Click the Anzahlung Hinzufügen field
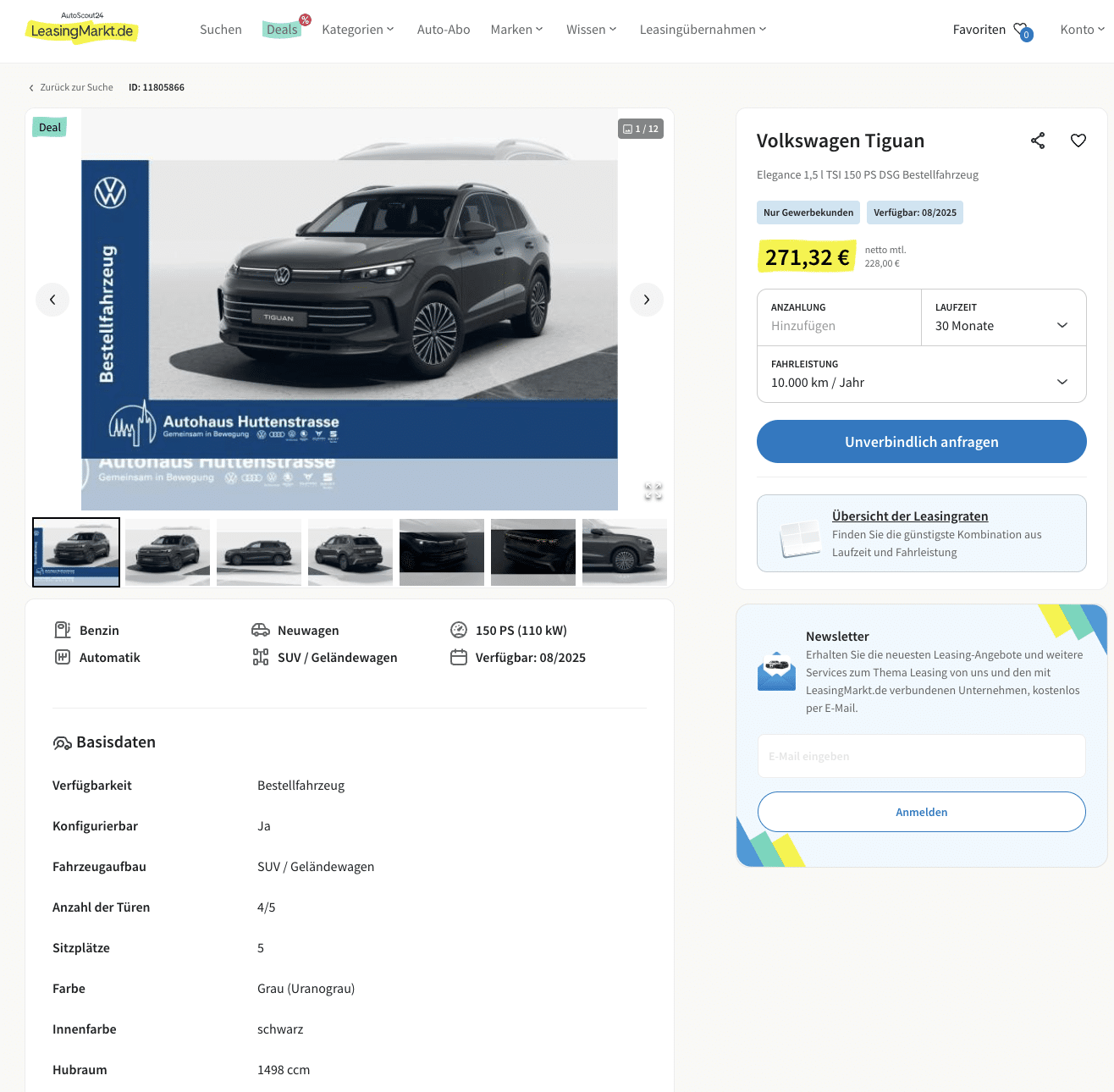 click(840, 318)
